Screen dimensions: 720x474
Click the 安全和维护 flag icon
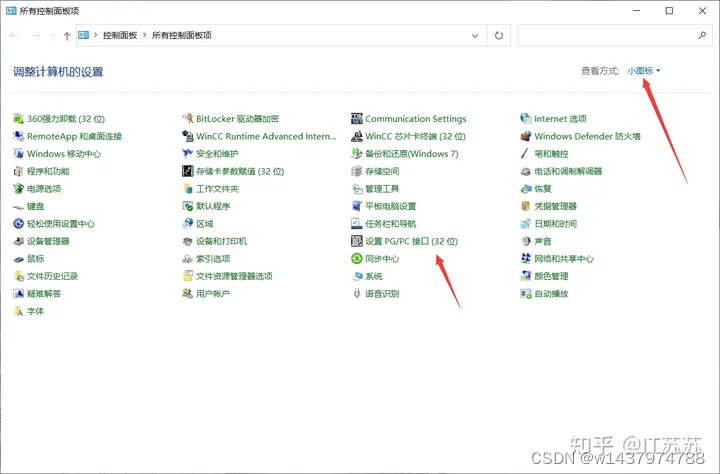(x=187, y=154)
